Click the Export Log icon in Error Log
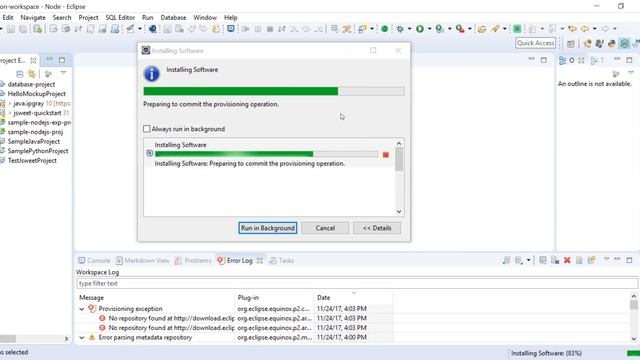Image resolution: width=640 pixels, height=360 pixels. point(506,260)
